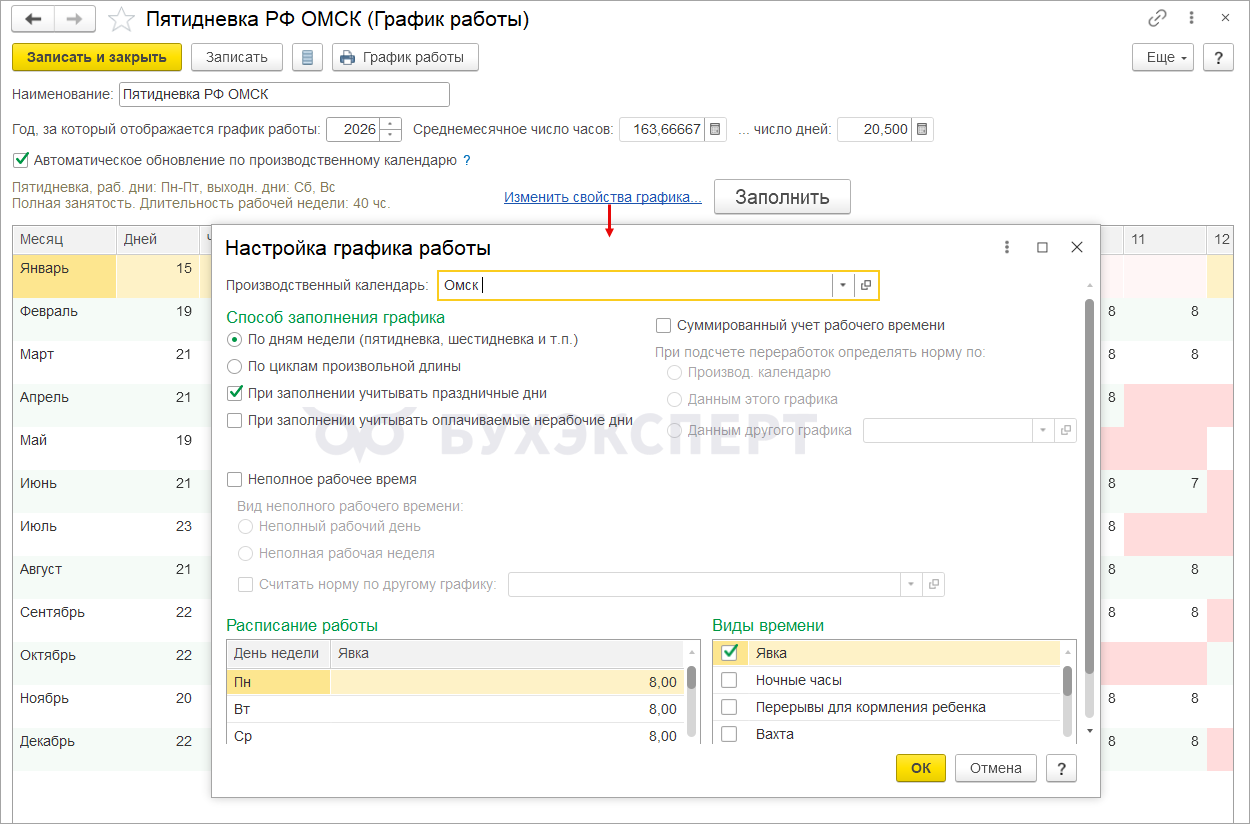Open calculator for число дней field

[x=922, y=129]
